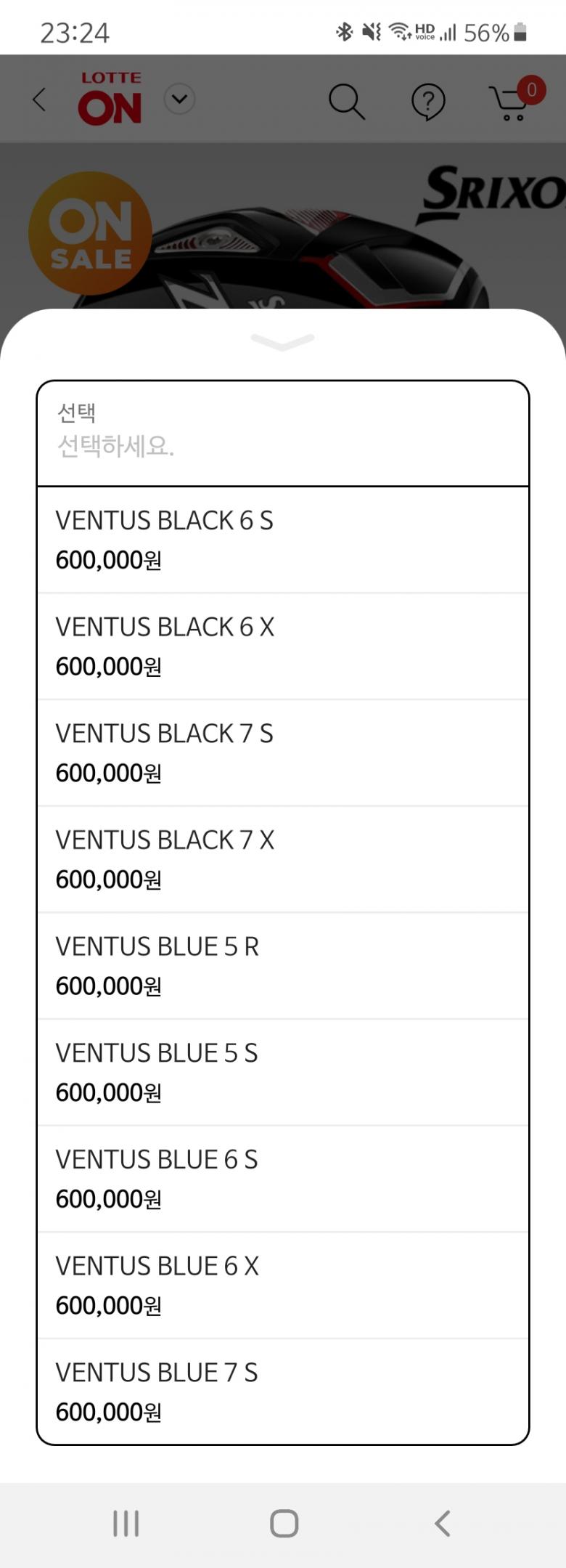The image size is (566, 1568).
Task: Open the search magnifier icon
Action: click(x=346, y=101)
